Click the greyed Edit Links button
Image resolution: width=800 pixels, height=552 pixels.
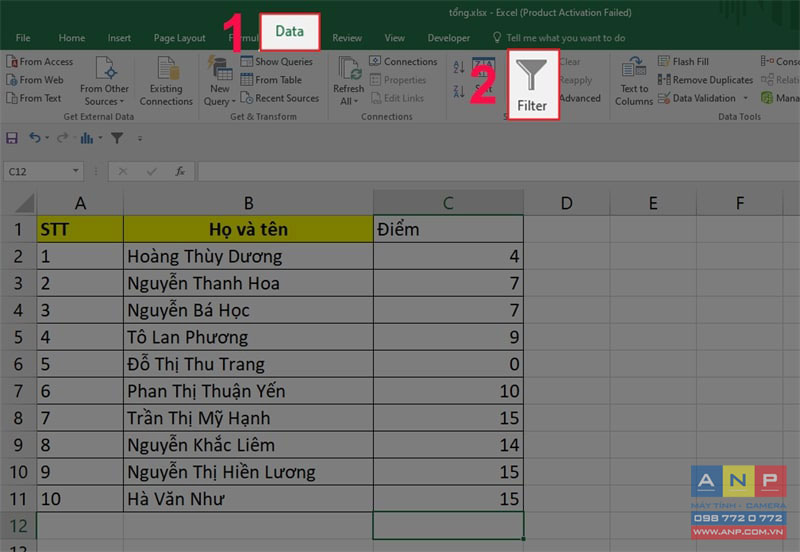397,98
